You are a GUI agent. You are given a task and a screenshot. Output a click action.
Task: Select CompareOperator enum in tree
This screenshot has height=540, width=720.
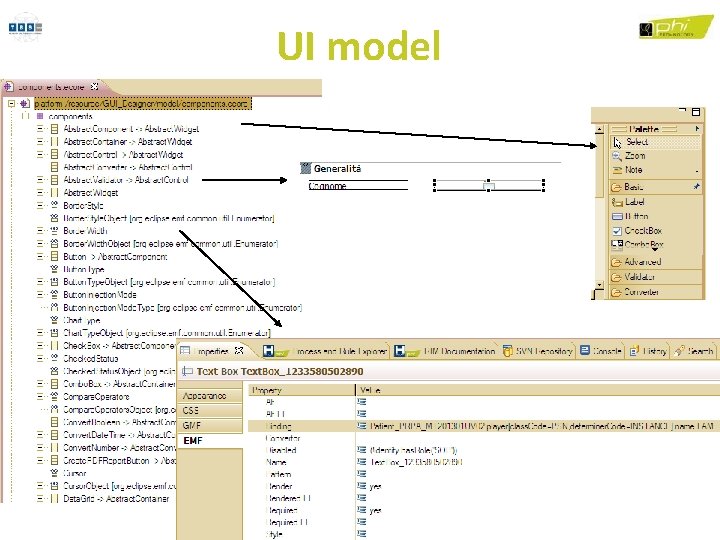point(96,397)
